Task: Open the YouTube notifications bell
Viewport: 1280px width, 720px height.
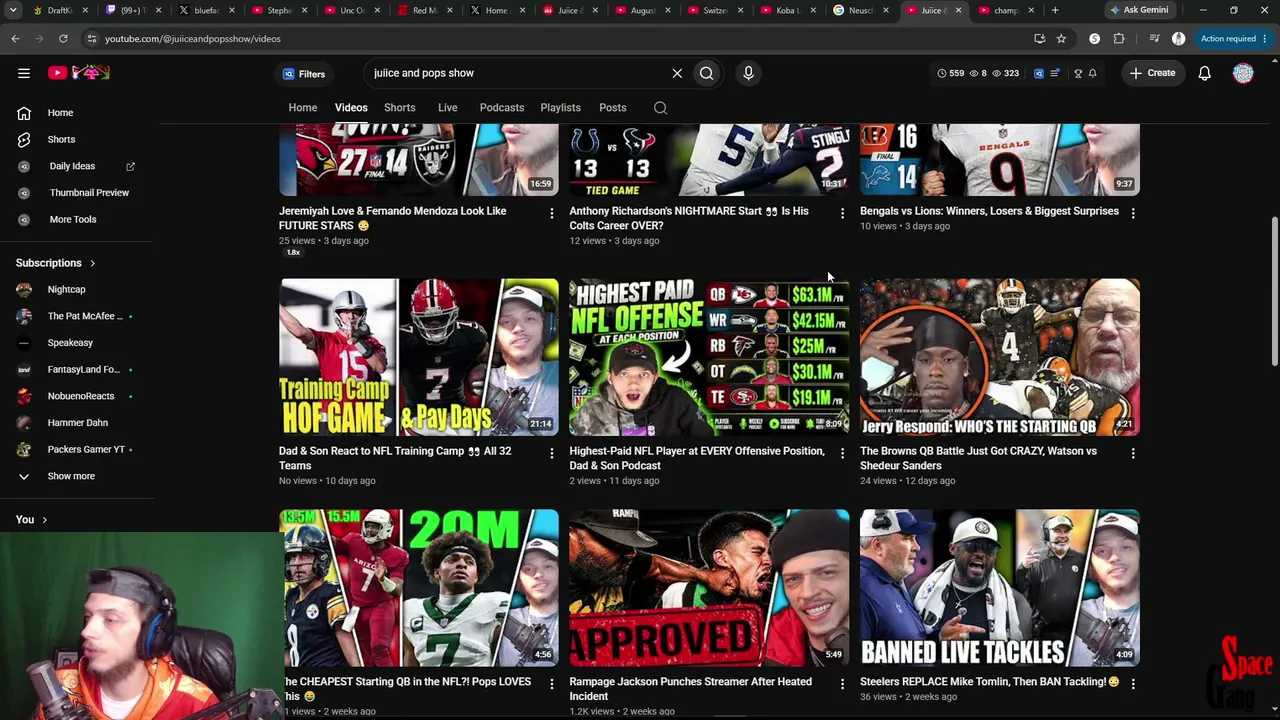Action: point(1204,73)
